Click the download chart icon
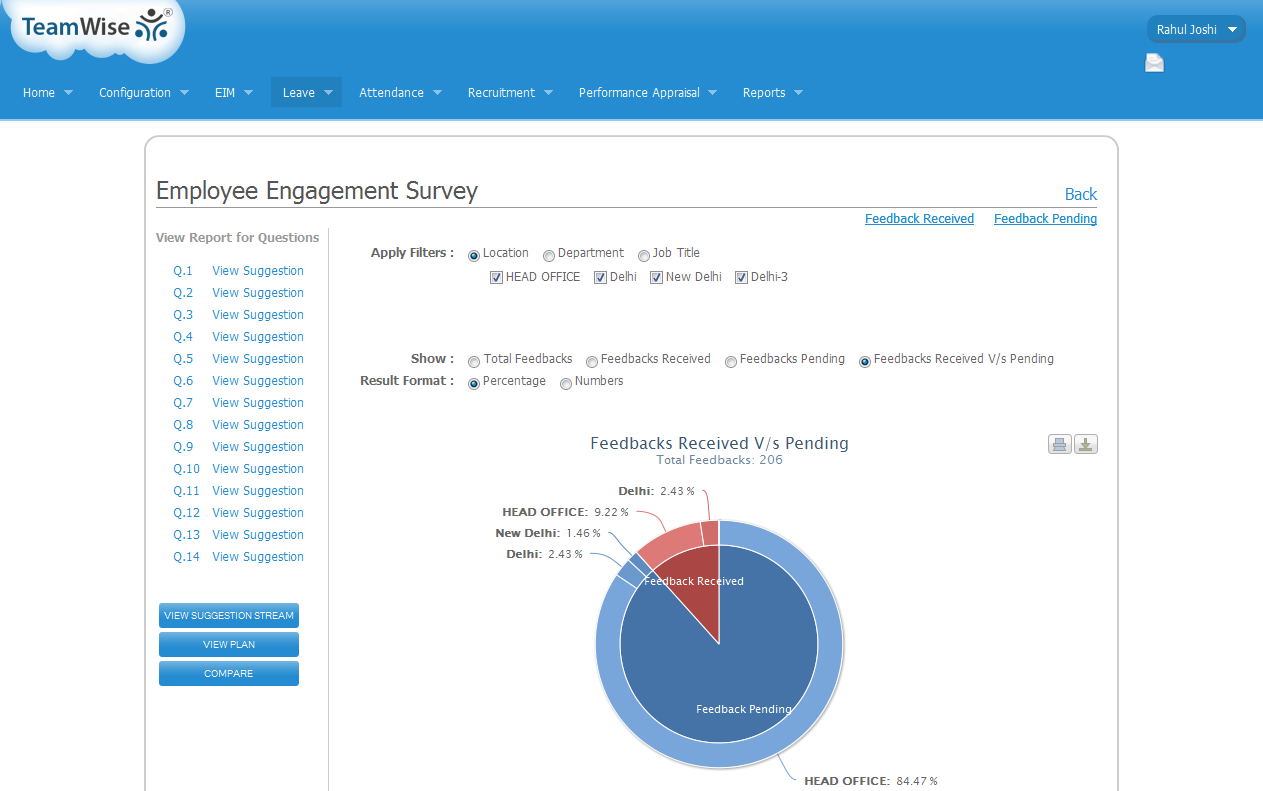This screenshot has width=1263, height=791. (1086, 445)
